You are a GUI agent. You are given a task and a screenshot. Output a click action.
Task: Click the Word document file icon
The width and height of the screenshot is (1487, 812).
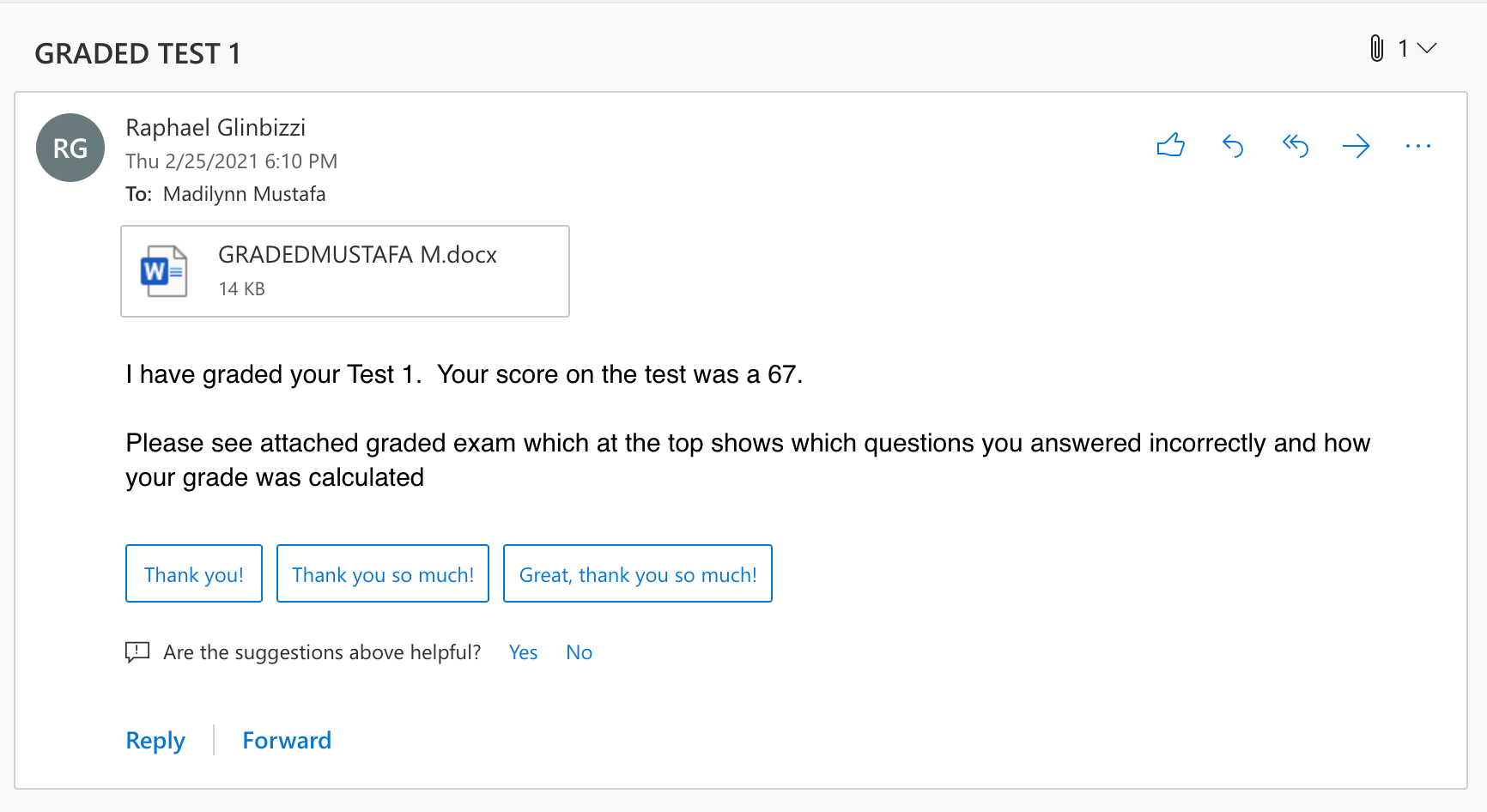(x=164, y=271)
